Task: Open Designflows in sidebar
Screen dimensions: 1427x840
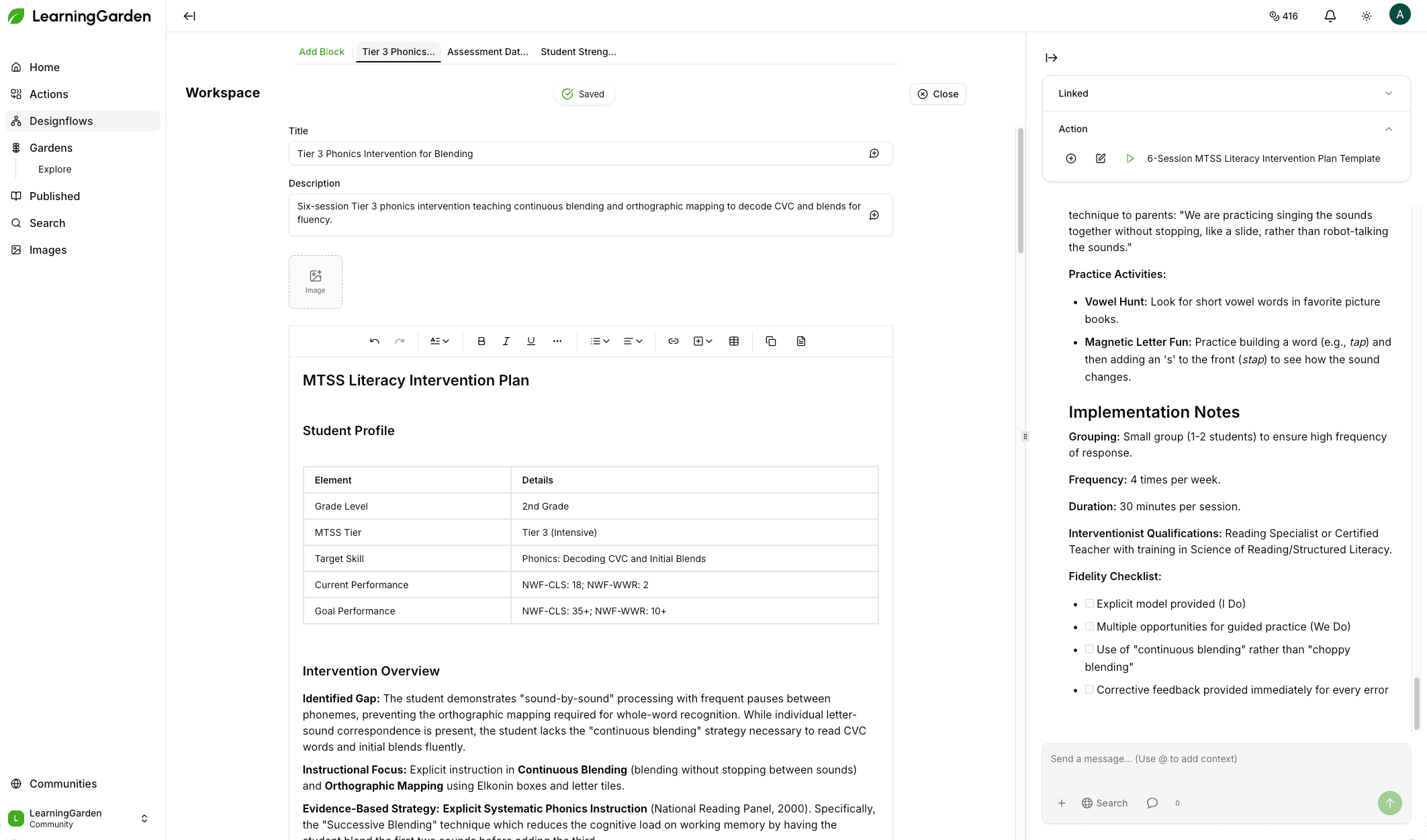Action: tap(83, 121)
